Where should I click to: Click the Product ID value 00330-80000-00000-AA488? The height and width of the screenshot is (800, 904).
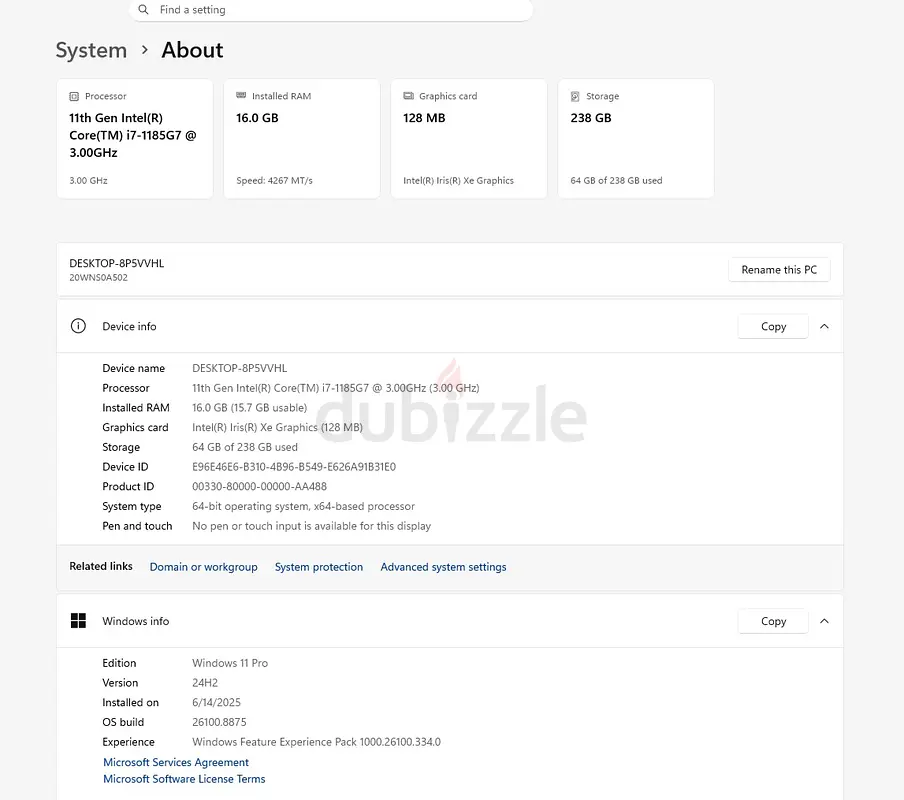[x=259, y=486]
